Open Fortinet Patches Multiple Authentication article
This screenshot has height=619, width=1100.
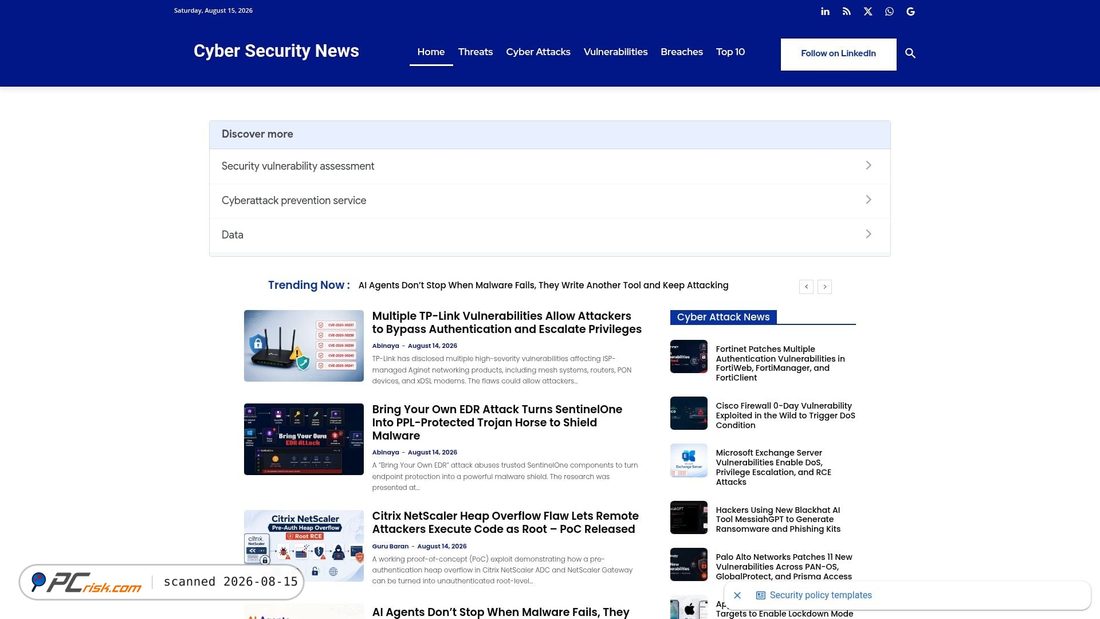pyautogui.click(x=780, y=364)
